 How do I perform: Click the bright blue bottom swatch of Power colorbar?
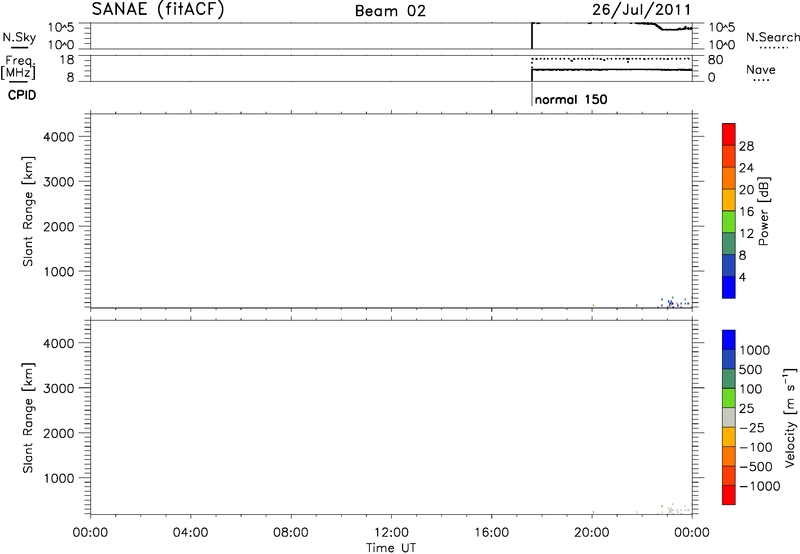pos(729,287)
